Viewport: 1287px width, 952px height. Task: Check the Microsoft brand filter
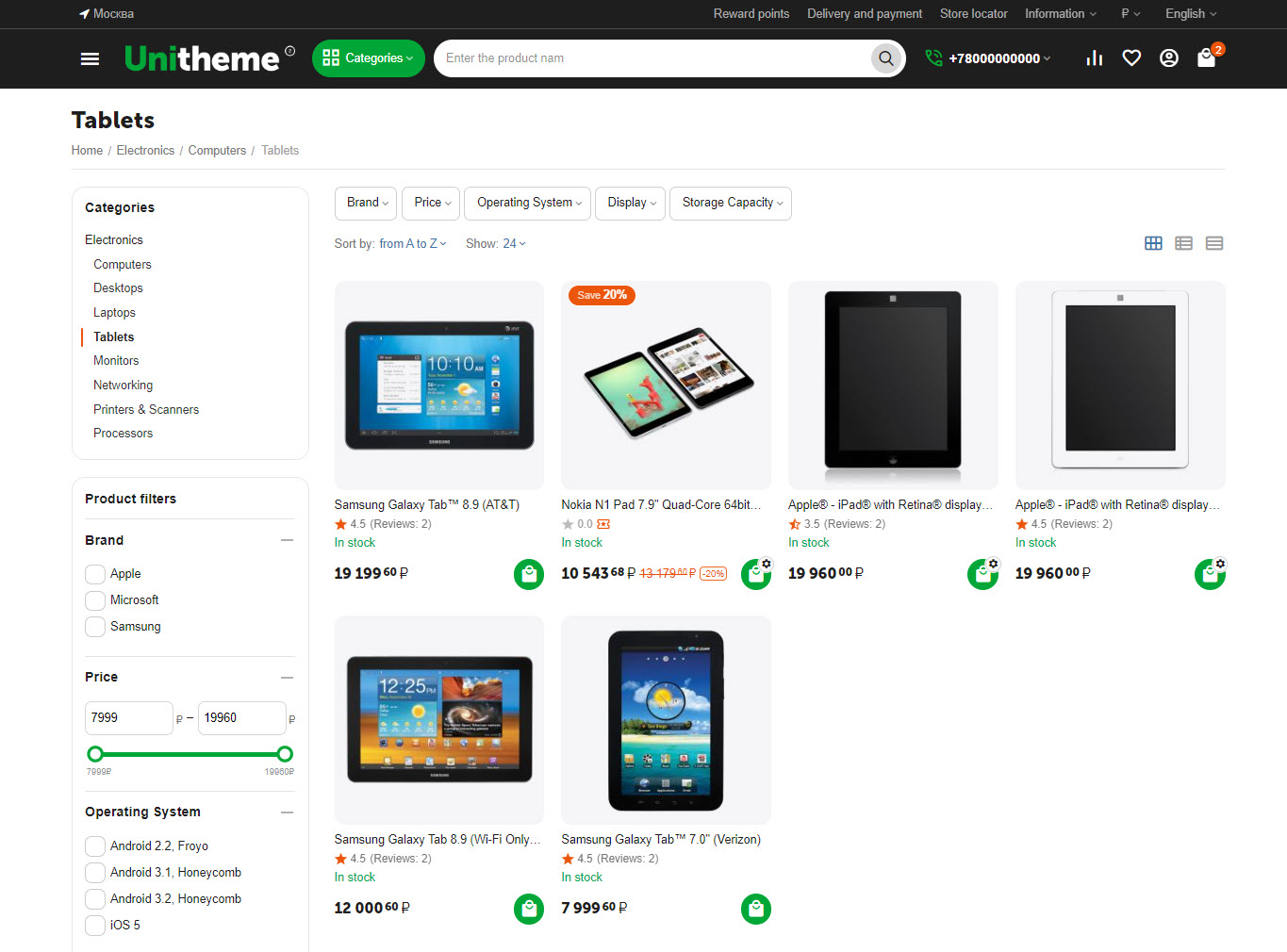click(x=95, y=600)
